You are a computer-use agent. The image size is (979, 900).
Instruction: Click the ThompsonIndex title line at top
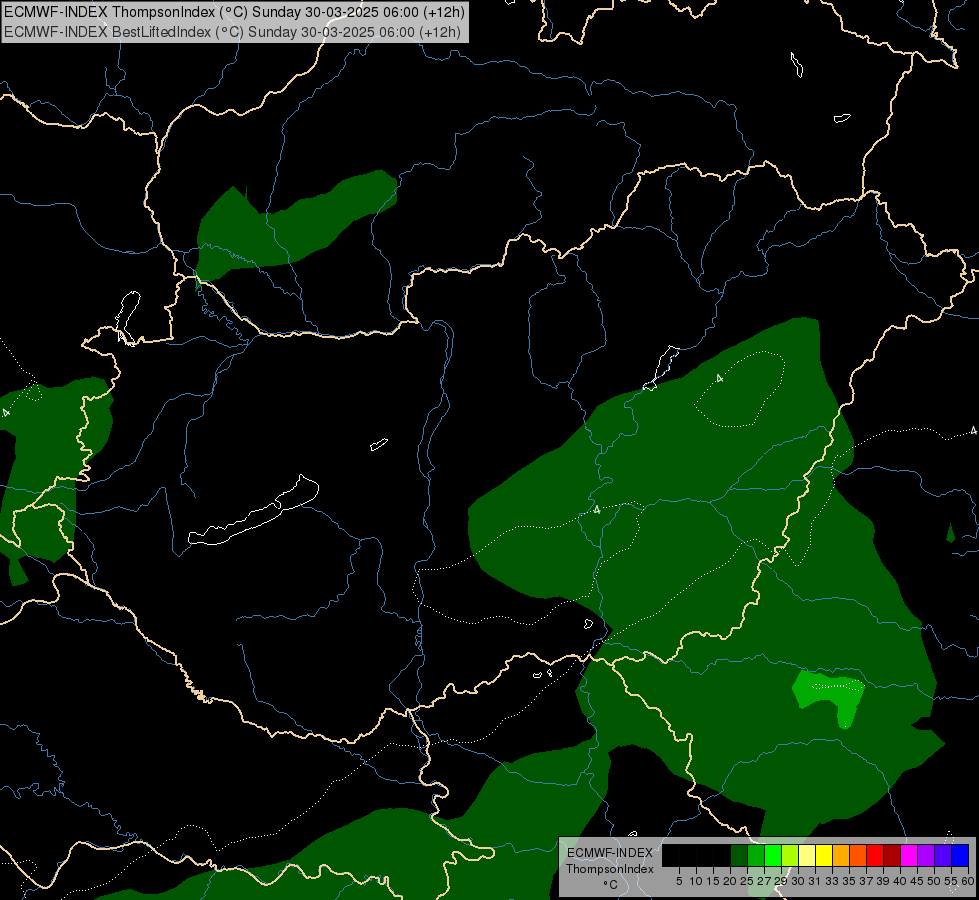(x=234, y=12)
